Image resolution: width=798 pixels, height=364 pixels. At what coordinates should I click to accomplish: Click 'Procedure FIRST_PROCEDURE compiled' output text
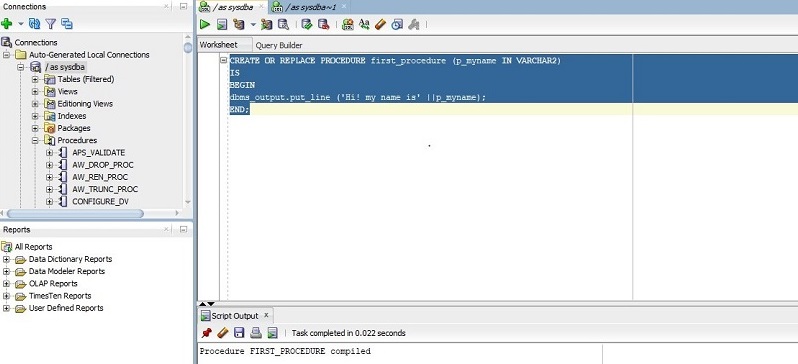[x=285, y=351]
